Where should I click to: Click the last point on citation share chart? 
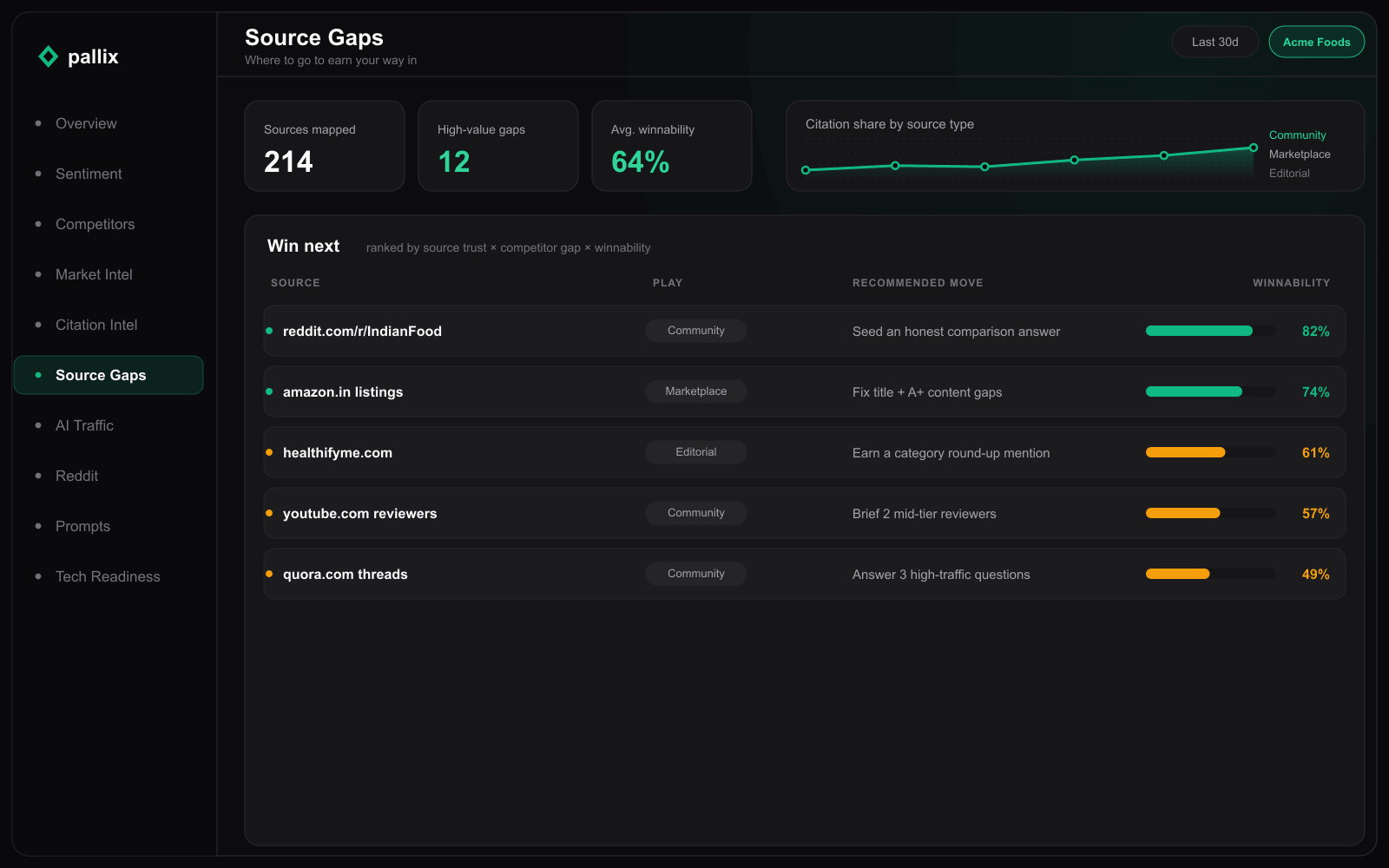(x=1253, y=148)
